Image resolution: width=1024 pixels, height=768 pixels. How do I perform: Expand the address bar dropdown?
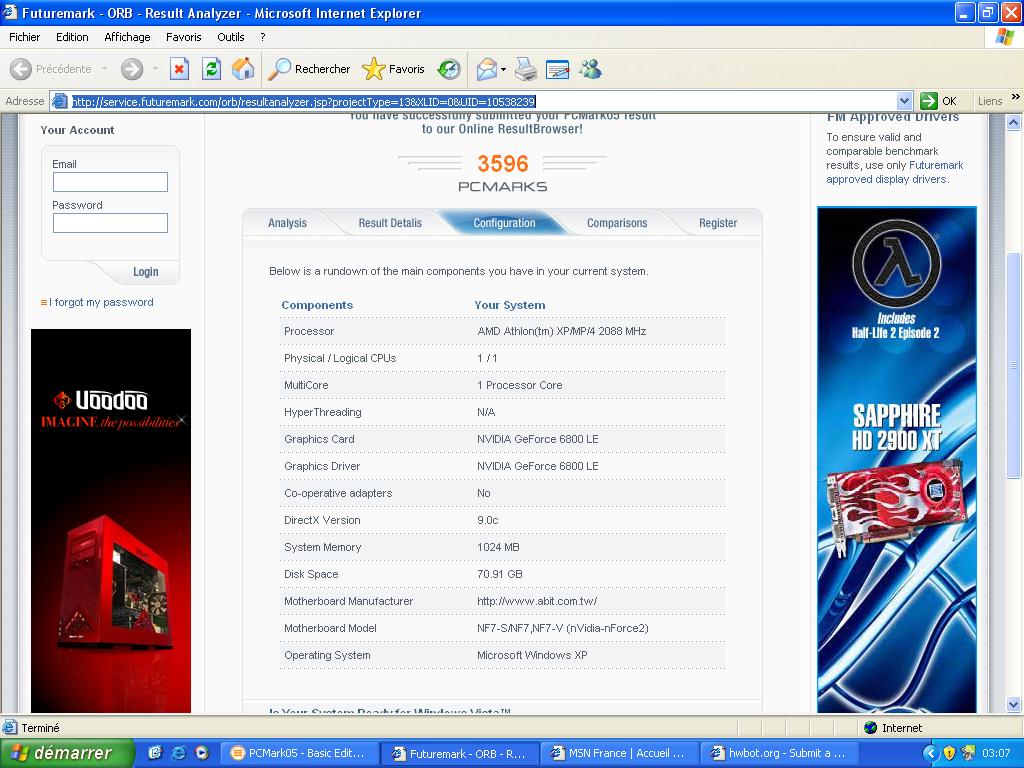[x=904, y=101]
